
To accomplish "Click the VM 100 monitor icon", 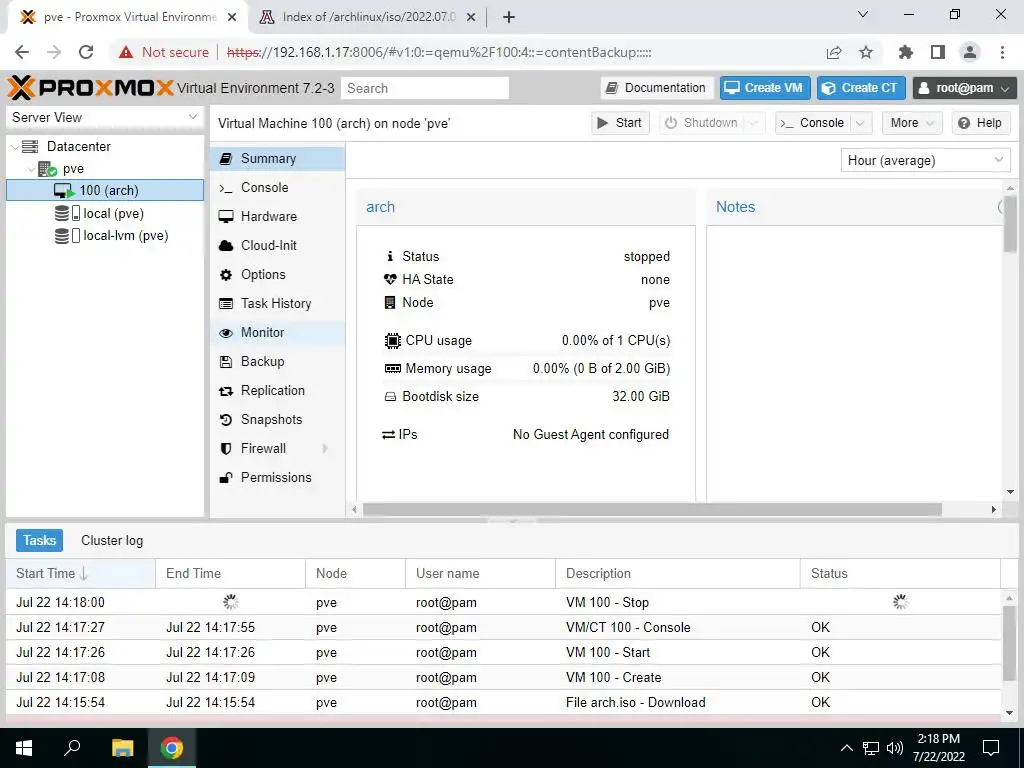I will coord(64,191).
